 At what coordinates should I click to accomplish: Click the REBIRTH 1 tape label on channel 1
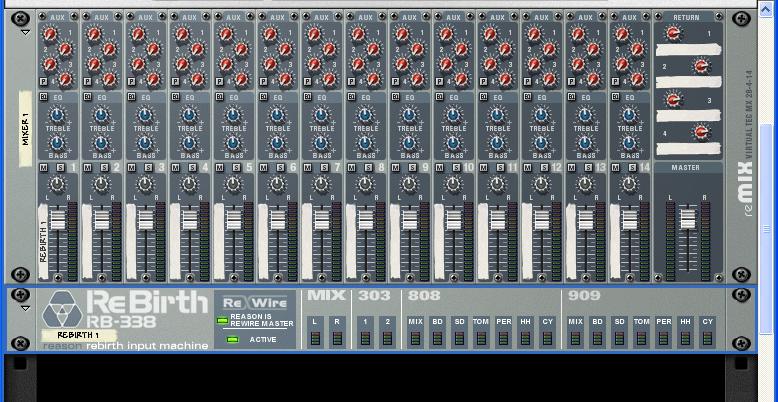[43, 241]
